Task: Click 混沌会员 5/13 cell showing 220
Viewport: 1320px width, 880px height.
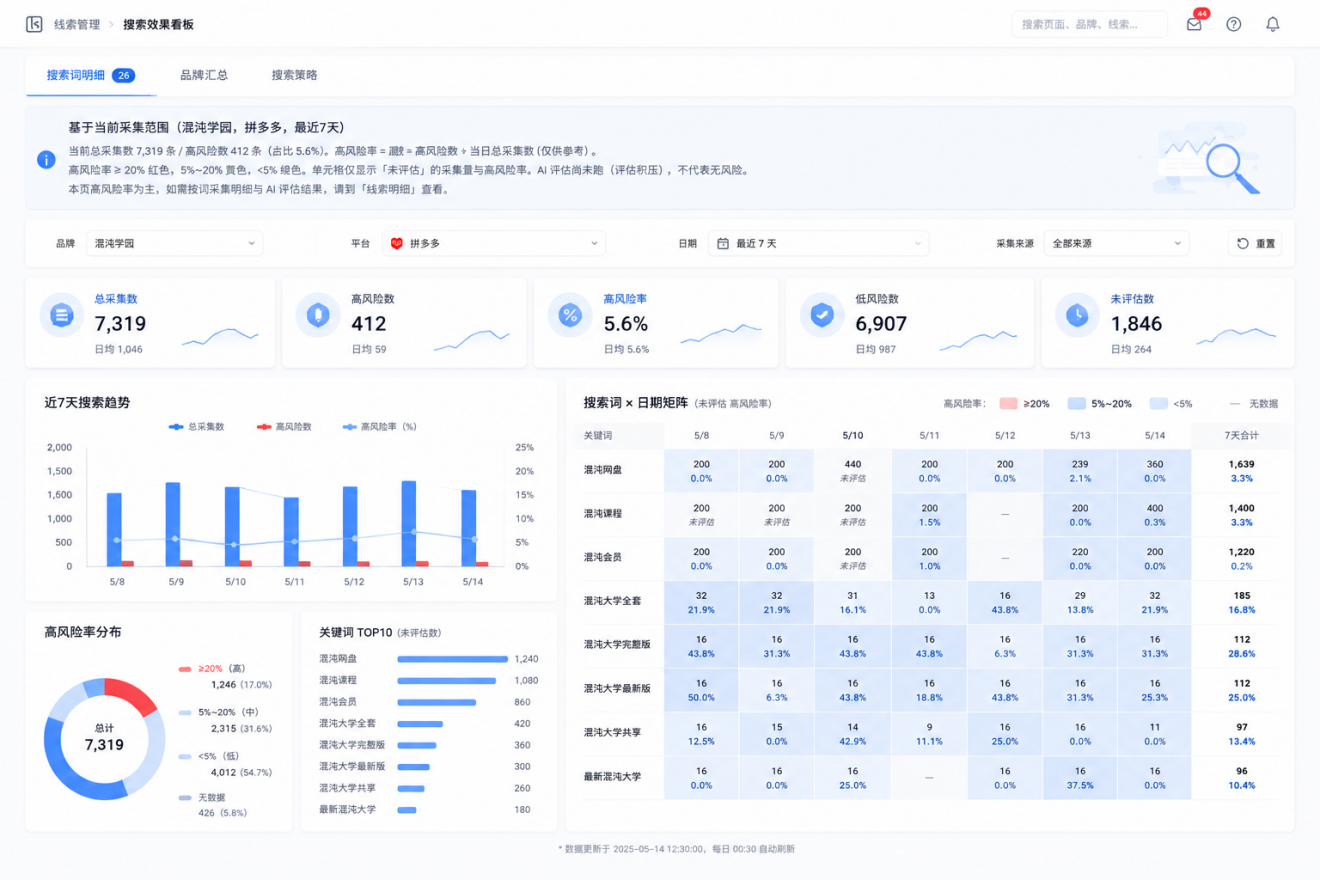Action: 1080,559
